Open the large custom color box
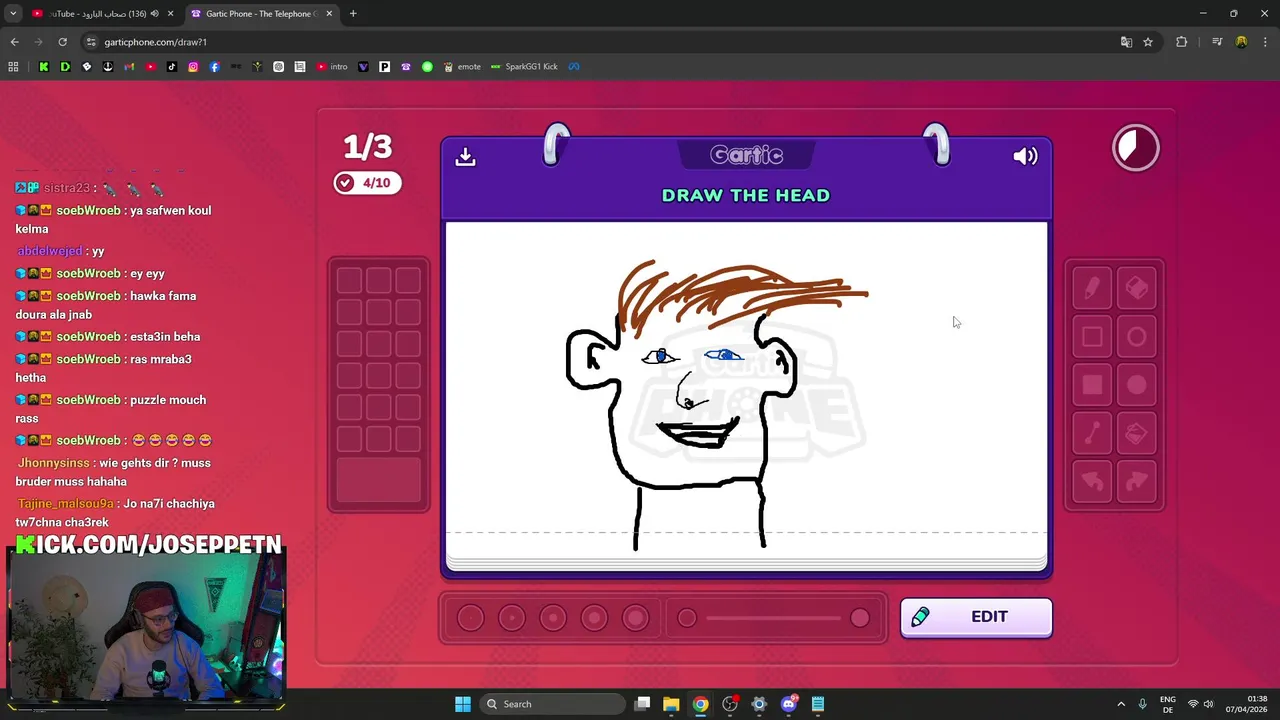This screenshot has height=720, width=1280. pos(378,479)
